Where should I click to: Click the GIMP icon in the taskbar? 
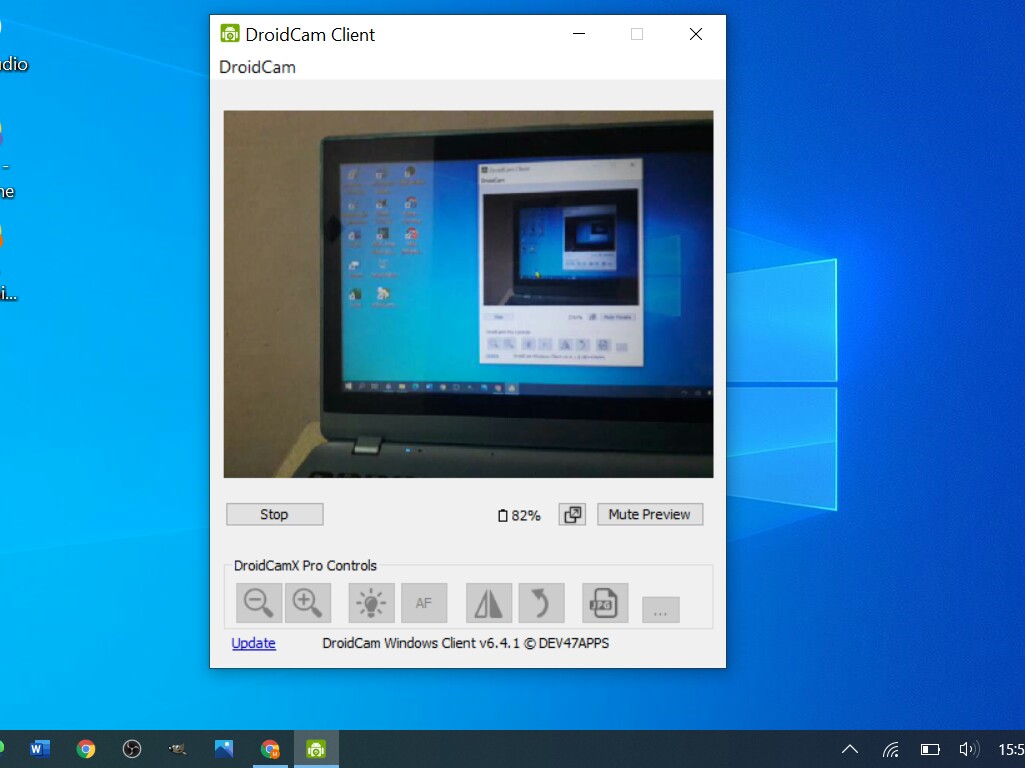tap(177, 749)
